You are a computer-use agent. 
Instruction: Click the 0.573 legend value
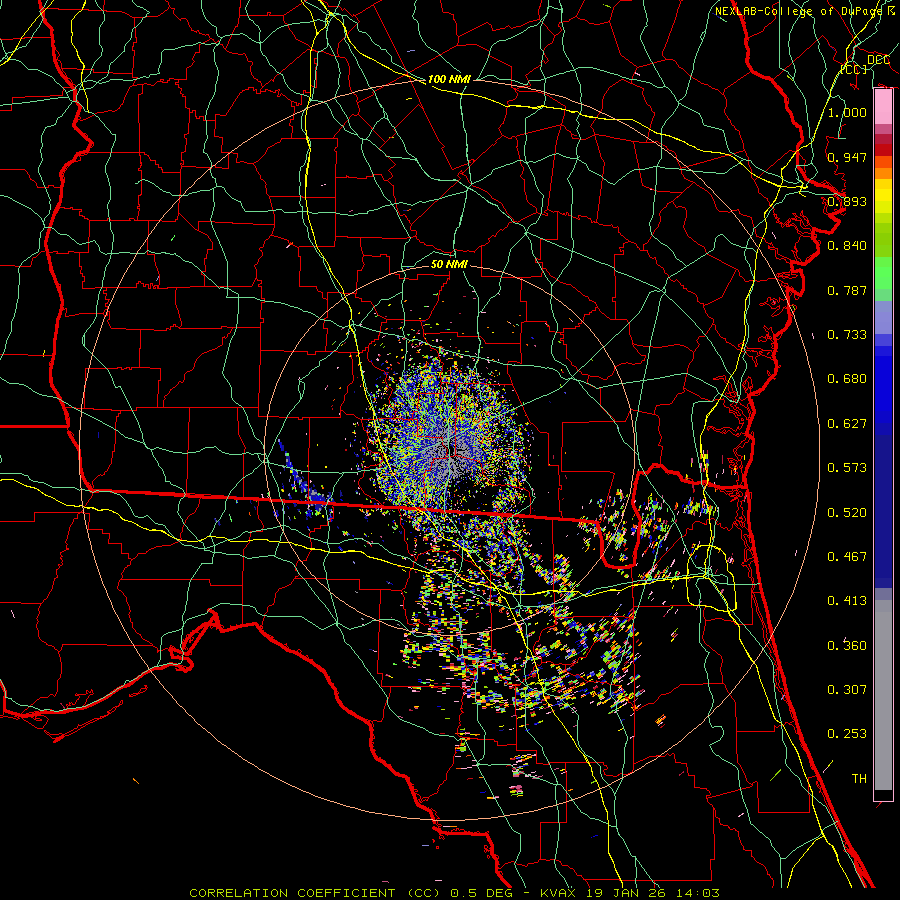pos(847,468)
